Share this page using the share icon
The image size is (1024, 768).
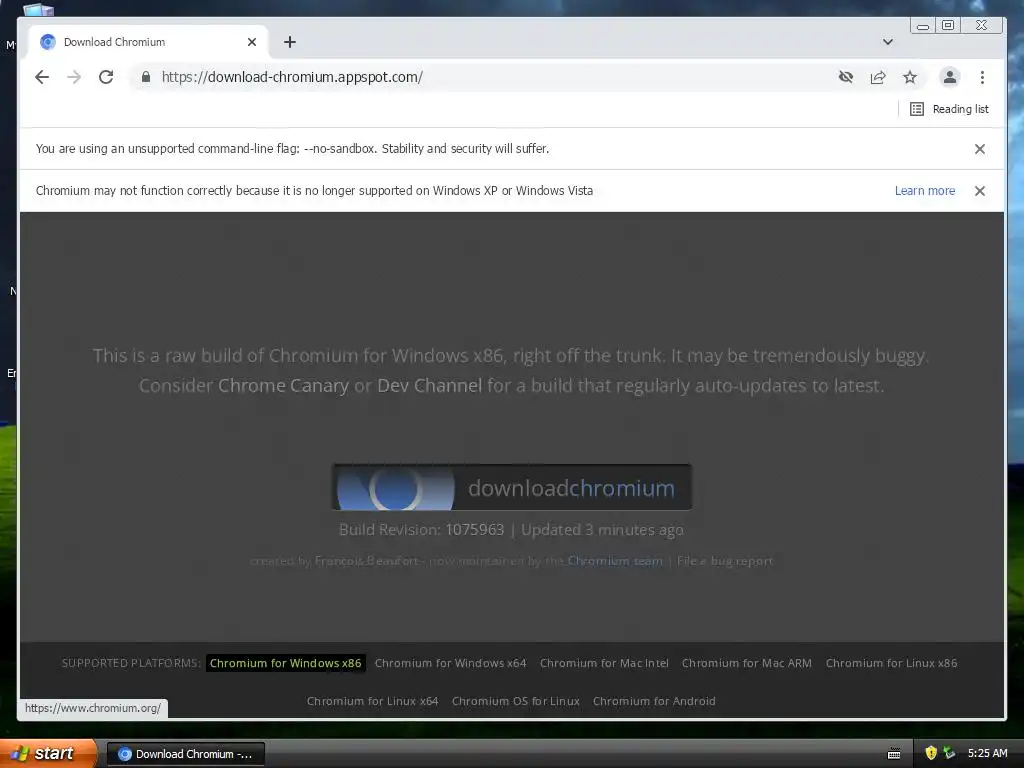[878, 77]
